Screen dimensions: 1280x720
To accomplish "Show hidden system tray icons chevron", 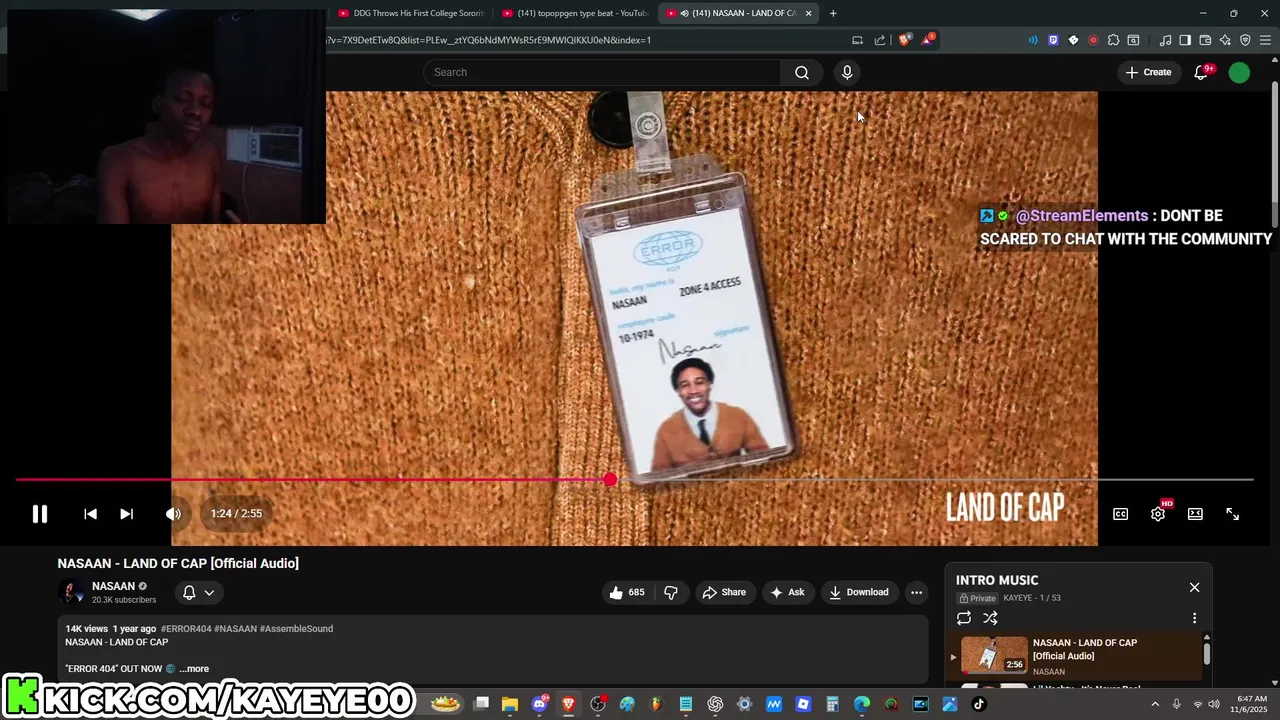I will coord(1155,704).
